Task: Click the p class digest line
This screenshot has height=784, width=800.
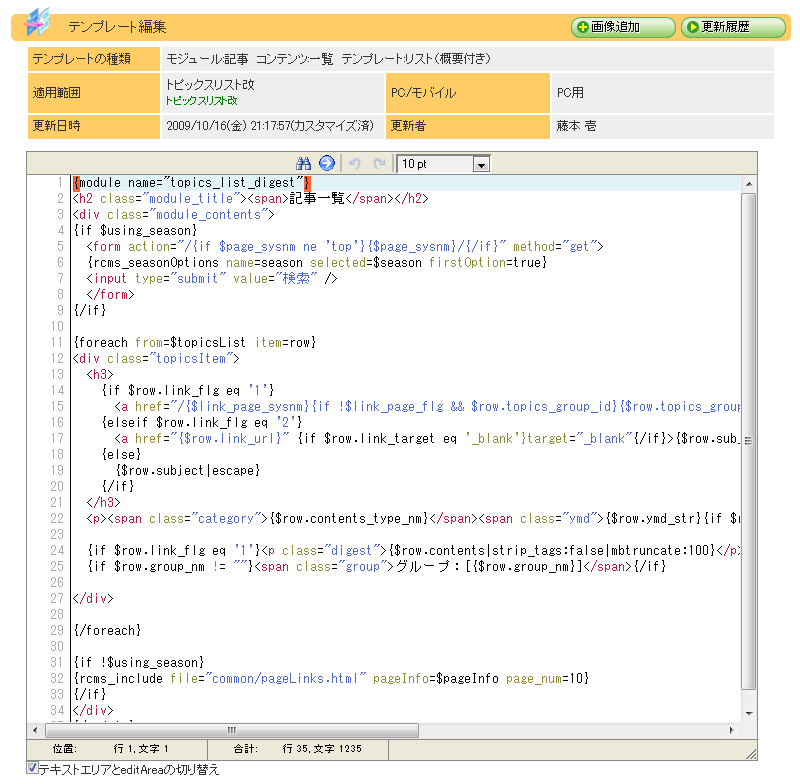Action: (x=414, y=550)
